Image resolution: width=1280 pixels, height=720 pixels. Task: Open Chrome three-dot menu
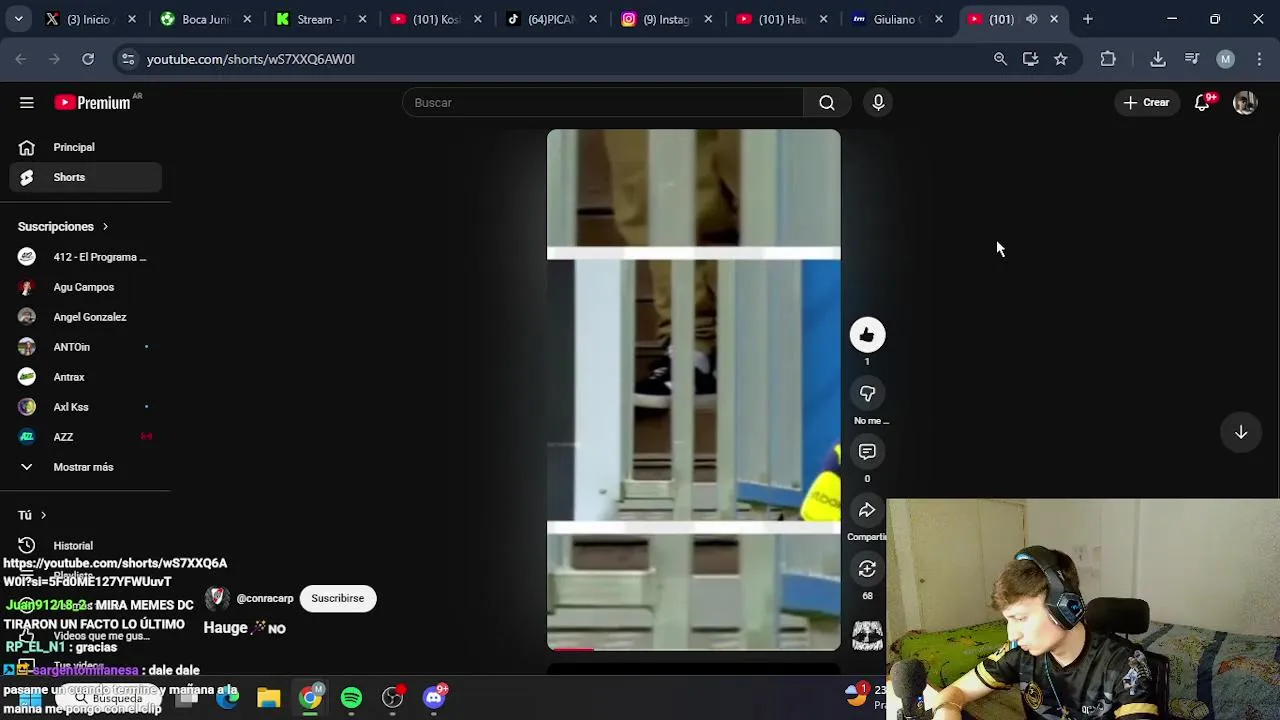pos(1259,59)
